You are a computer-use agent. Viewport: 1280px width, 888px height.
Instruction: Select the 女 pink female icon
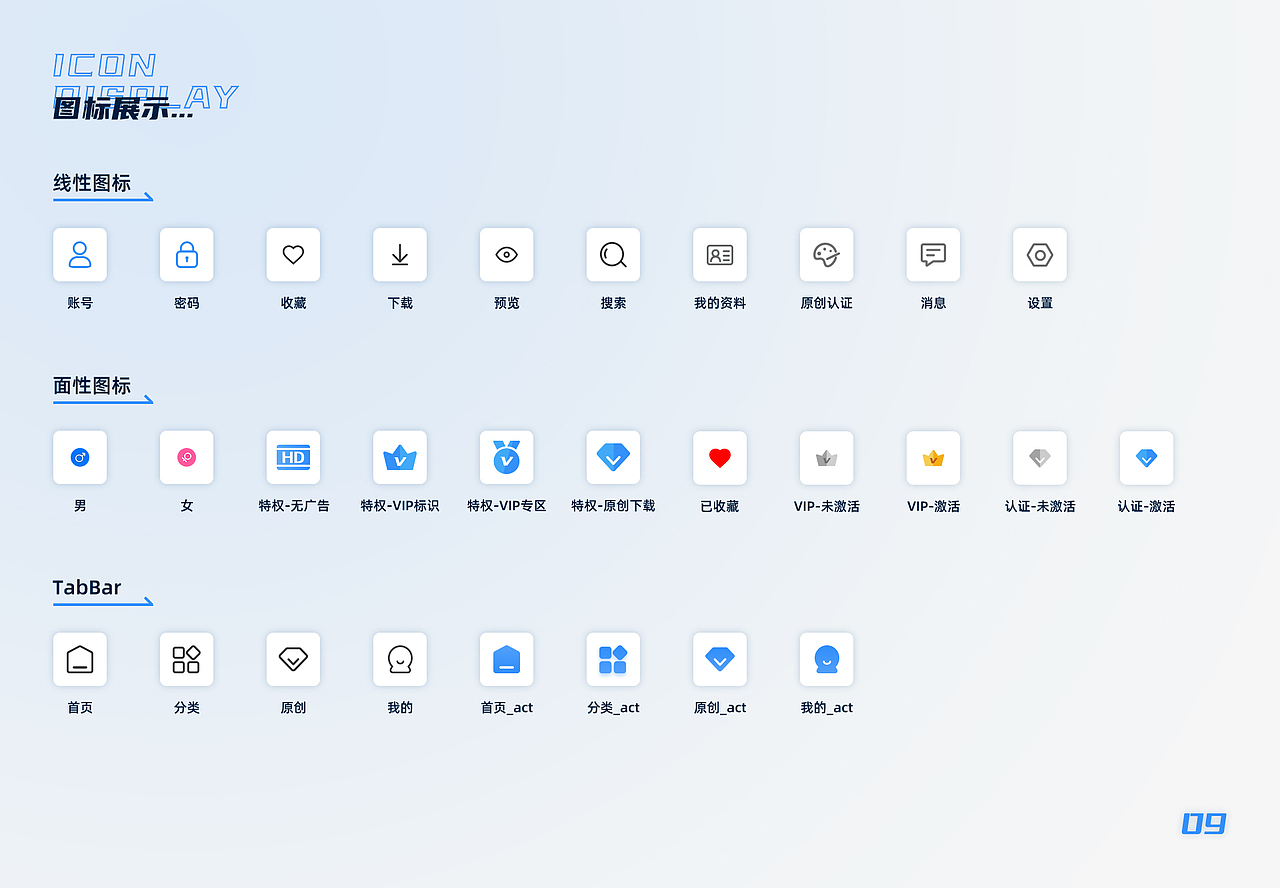click(187, 458)
